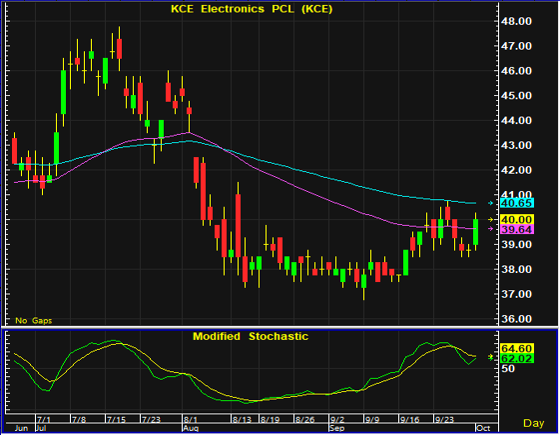
Task: Click the magenta arrow marker beside 39.64
Action: [x=491, y=229]
